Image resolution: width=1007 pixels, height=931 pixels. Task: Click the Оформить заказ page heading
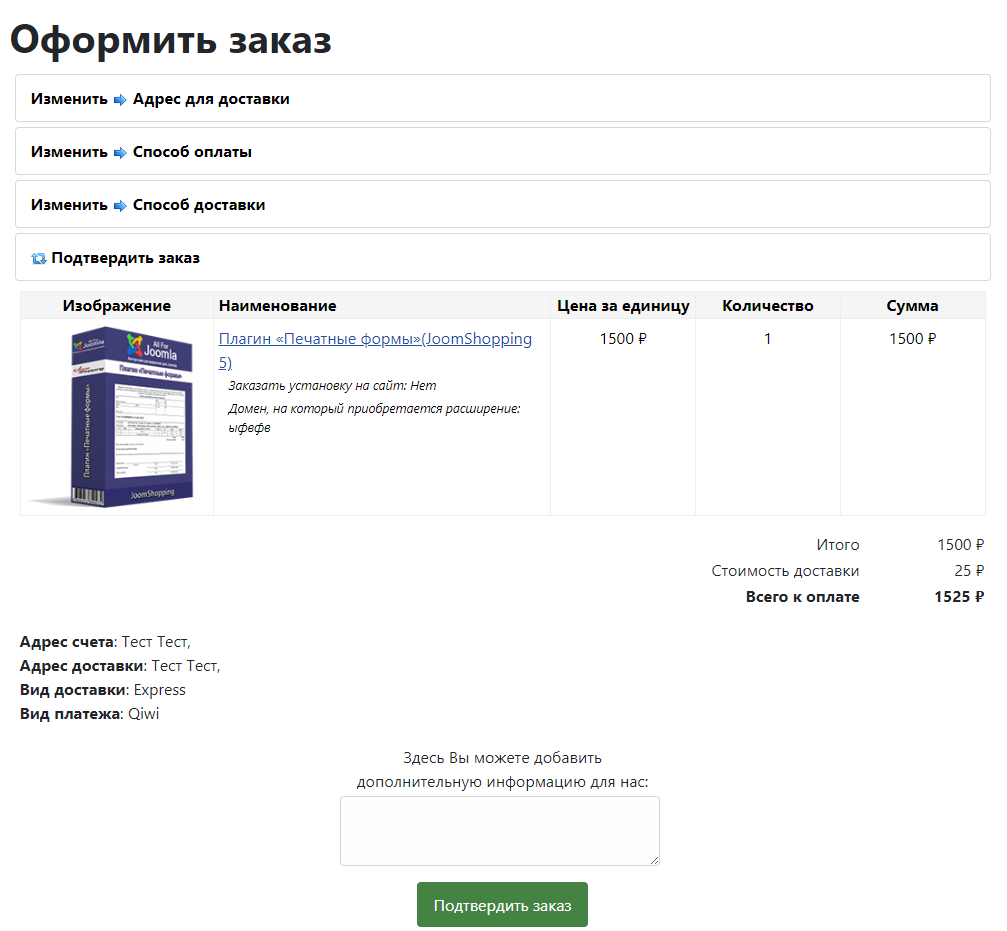[171, 40]
